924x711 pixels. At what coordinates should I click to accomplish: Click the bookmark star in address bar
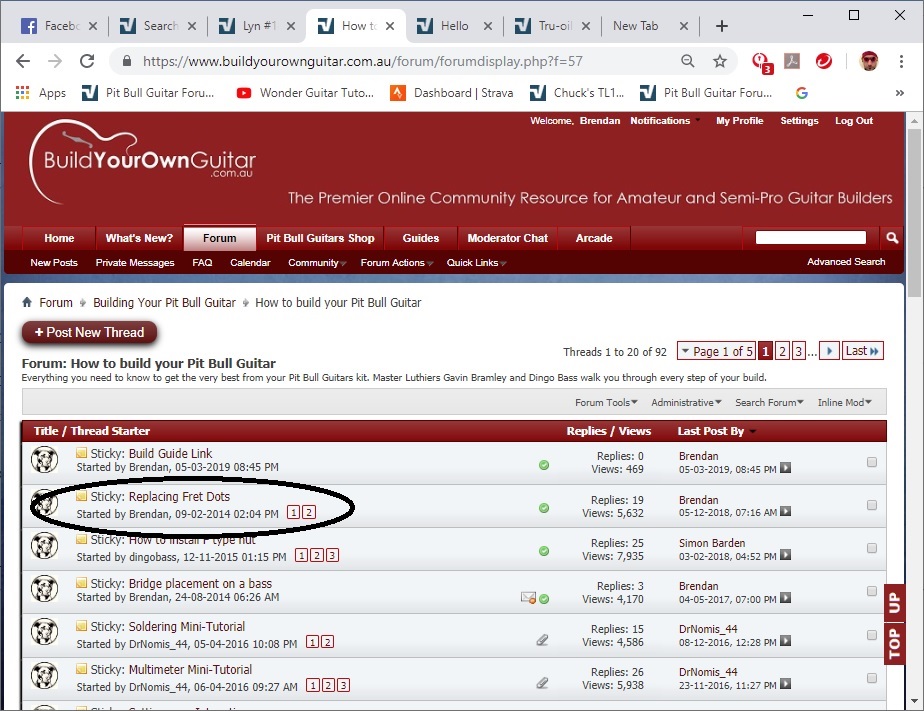tap(720, 61)
